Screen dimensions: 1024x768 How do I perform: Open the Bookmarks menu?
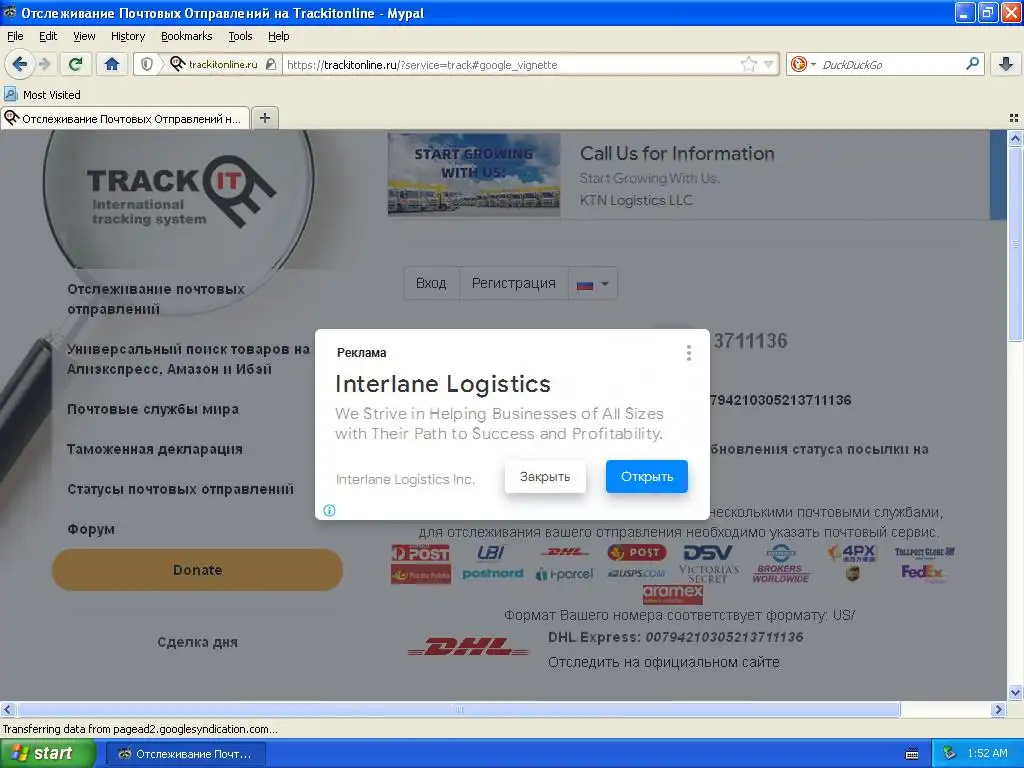point(186,36)
